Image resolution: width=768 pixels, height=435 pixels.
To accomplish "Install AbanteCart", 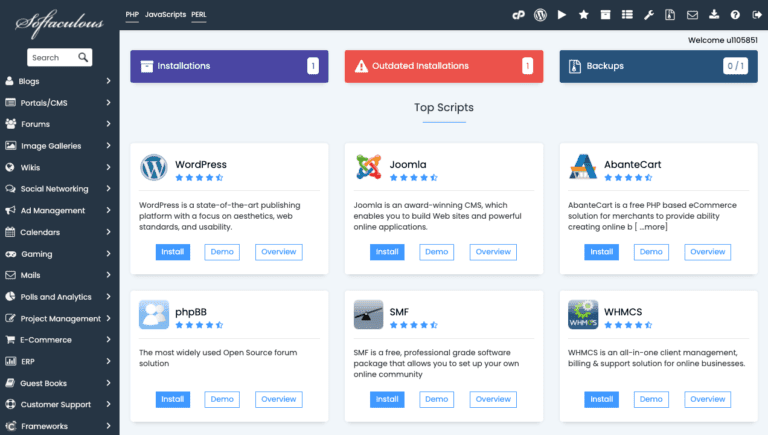I will click(x=601, y=252).
